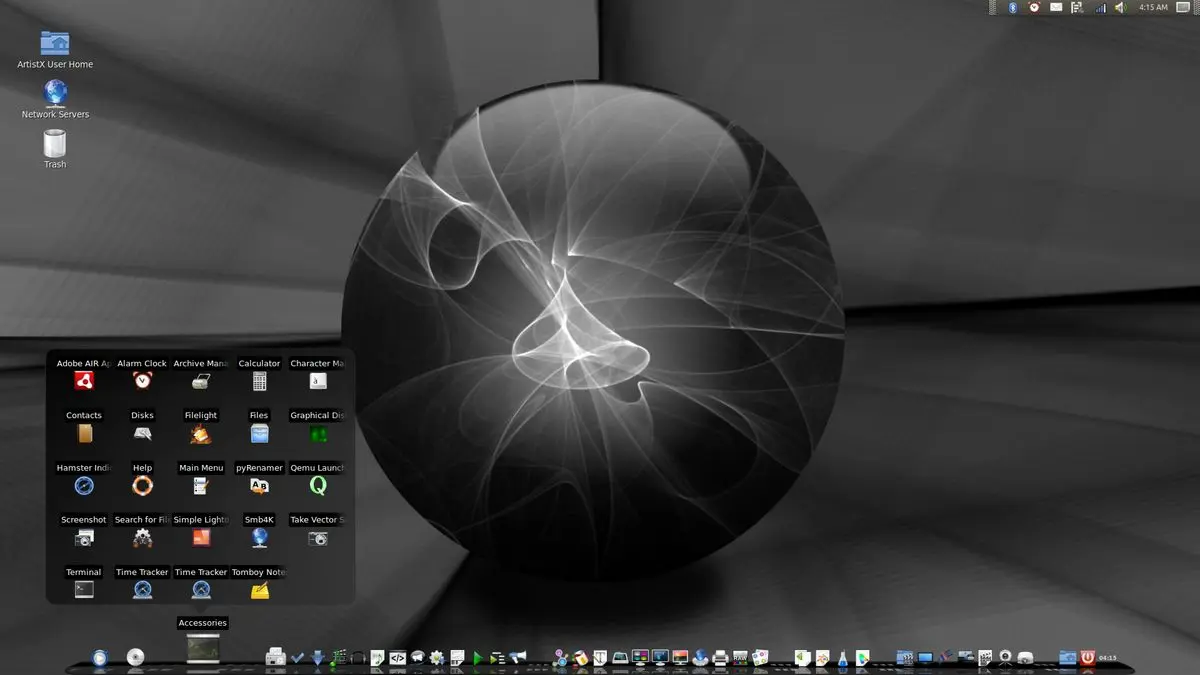Launch the Contacts application
Viewport: 1200px width, 675px height.
[84, 434]
